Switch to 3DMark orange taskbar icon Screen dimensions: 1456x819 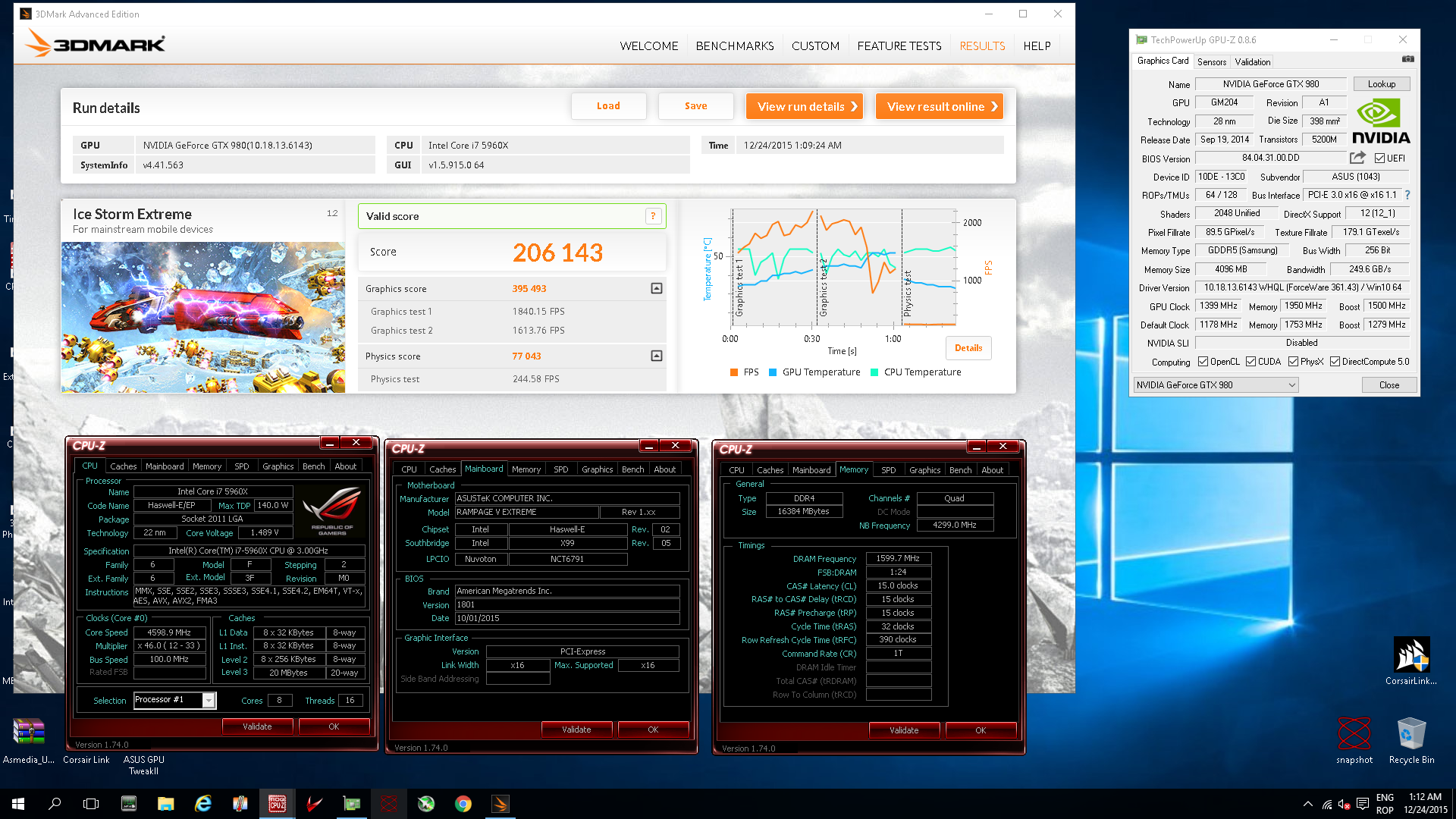point(500,804)
